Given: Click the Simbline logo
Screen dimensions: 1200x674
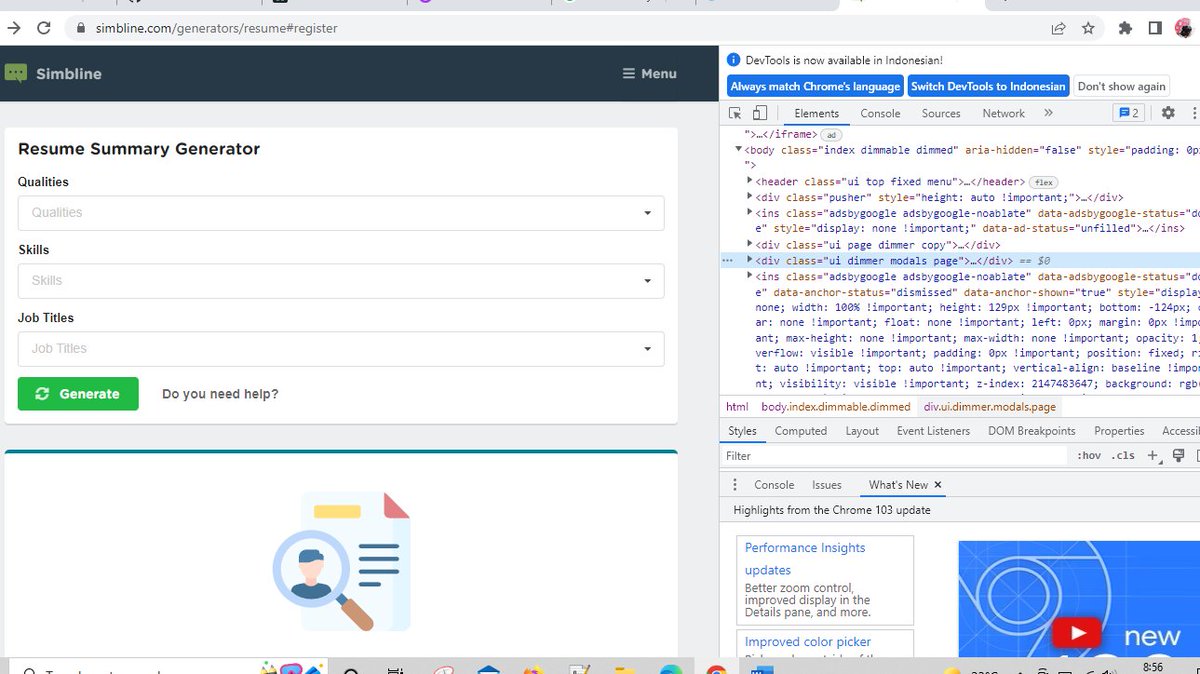Looking at the screenshot, I should [x=53, y=73].
